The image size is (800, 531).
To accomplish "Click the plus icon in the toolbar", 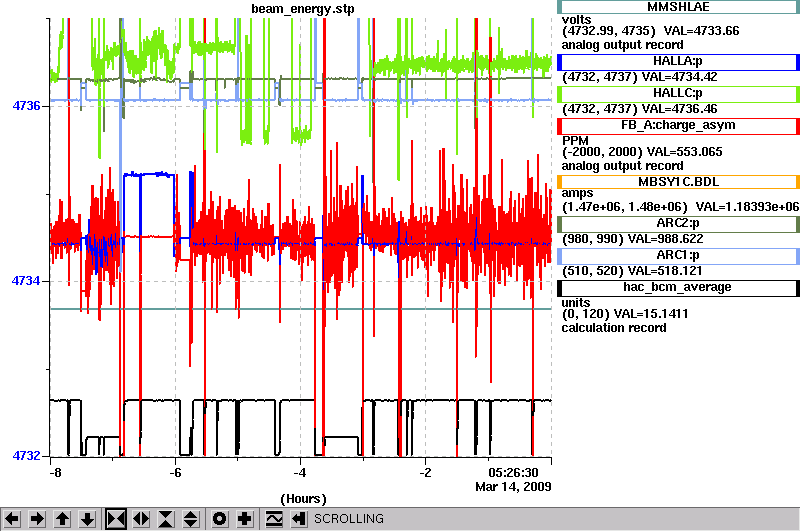I will [245, 519].
